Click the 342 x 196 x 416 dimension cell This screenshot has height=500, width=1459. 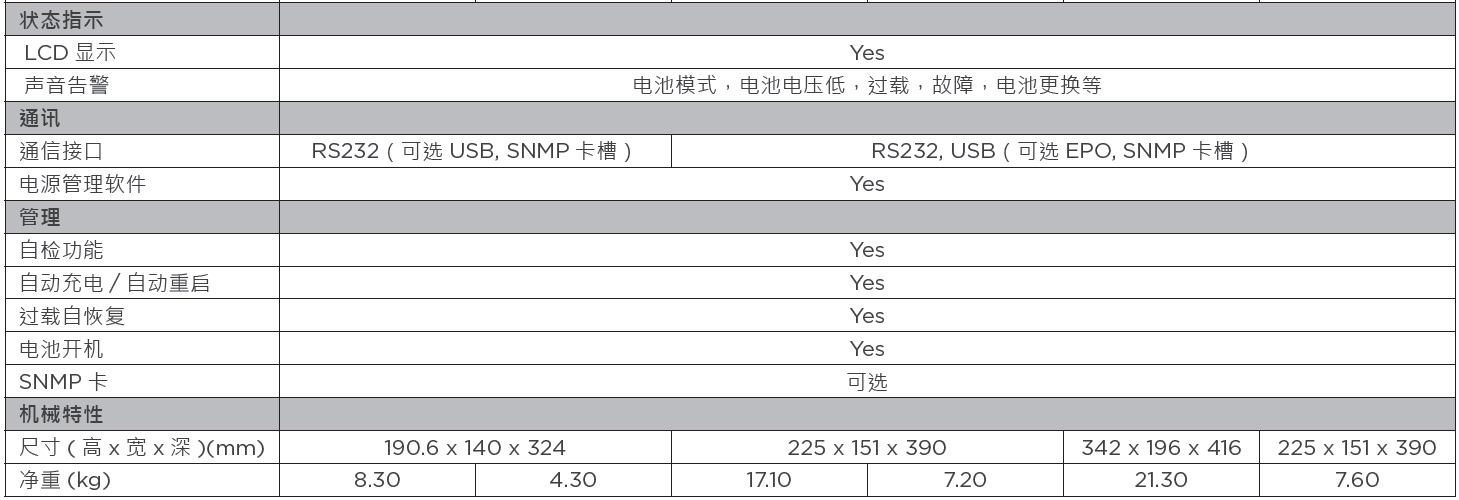(x=1161, y=447)
